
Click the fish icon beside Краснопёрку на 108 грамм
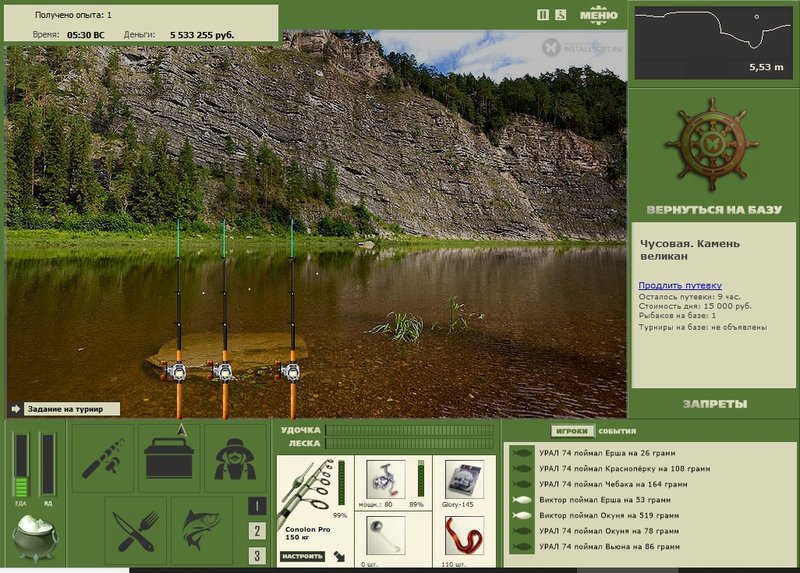pyautogui.click(x=521, y=468)
